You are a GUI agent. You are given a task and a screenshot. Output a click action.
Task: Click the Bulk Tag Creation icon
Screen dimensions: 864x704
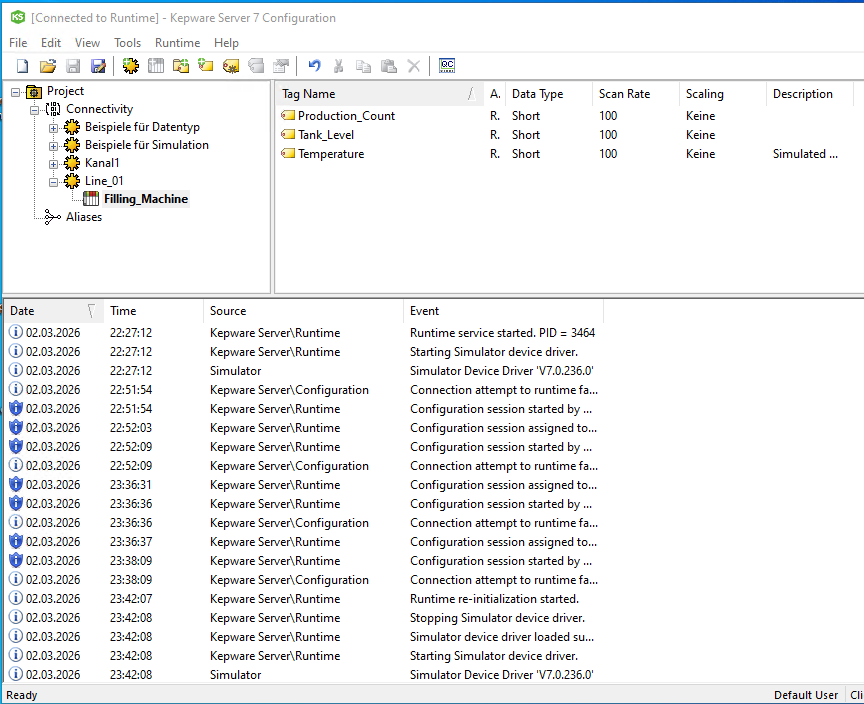231,66
